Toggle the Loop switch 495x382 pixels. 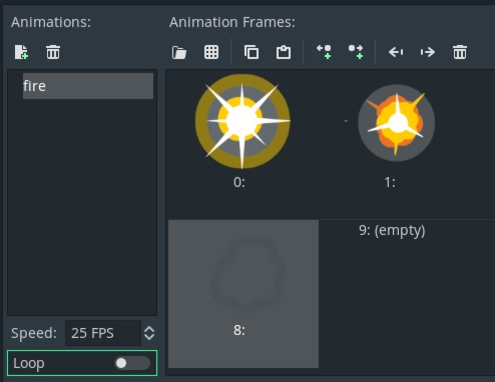[x=132, y=363]
